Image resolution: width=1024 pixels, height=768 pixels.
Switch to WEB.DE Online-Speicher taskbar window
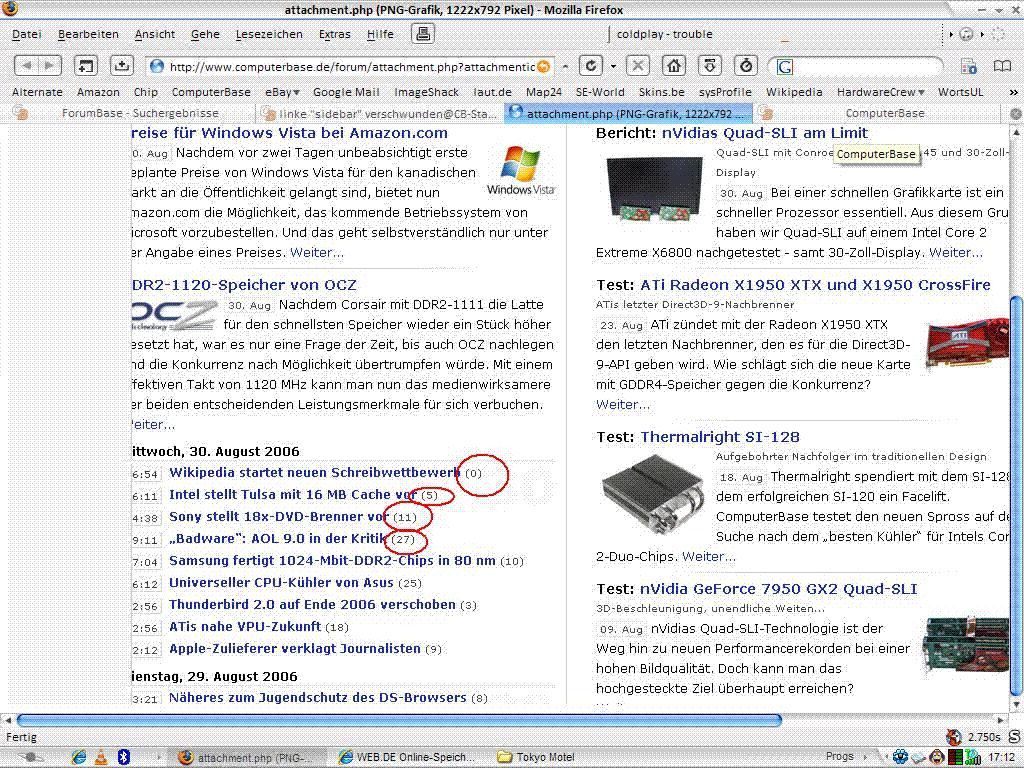407,757
